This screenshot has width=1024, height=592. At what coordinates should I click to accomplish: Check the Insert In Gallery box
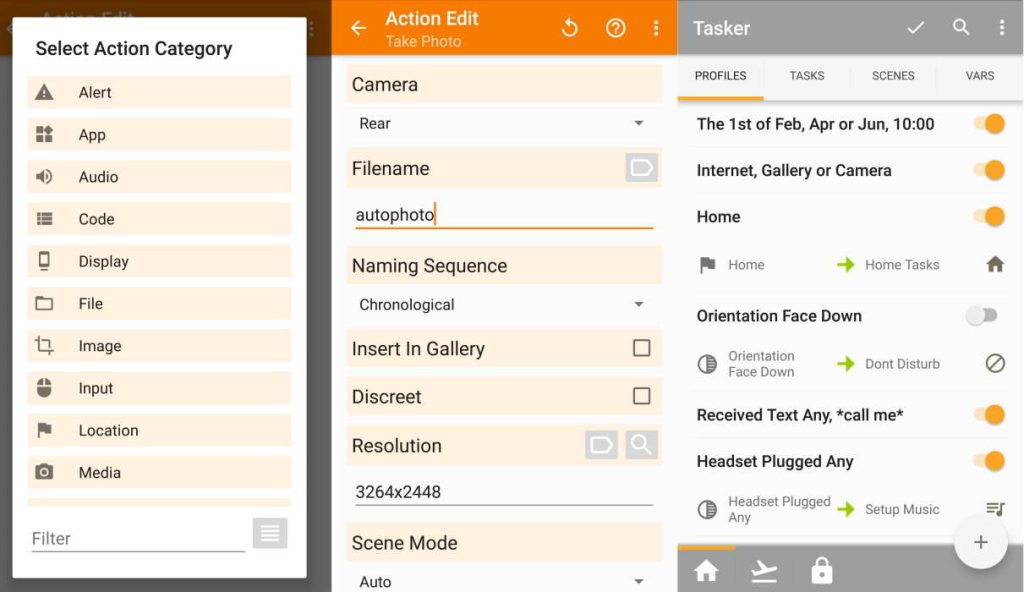[x=641, y=348]
